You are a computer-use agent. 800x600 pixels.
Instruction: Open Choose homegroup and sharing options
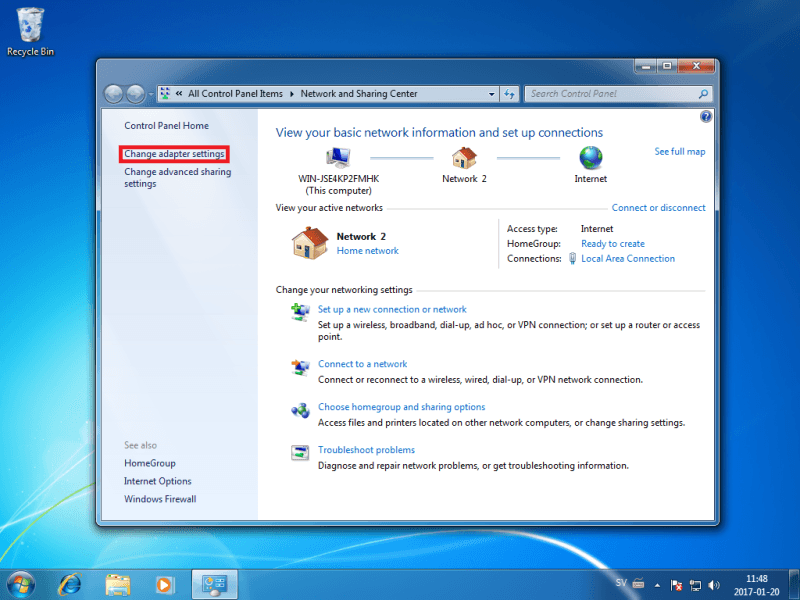click(402, 407)
